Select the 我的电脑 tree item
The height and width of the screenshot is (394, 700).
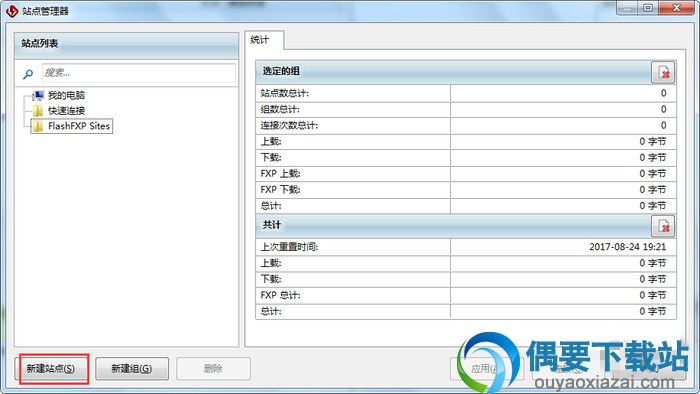(67, 95)
